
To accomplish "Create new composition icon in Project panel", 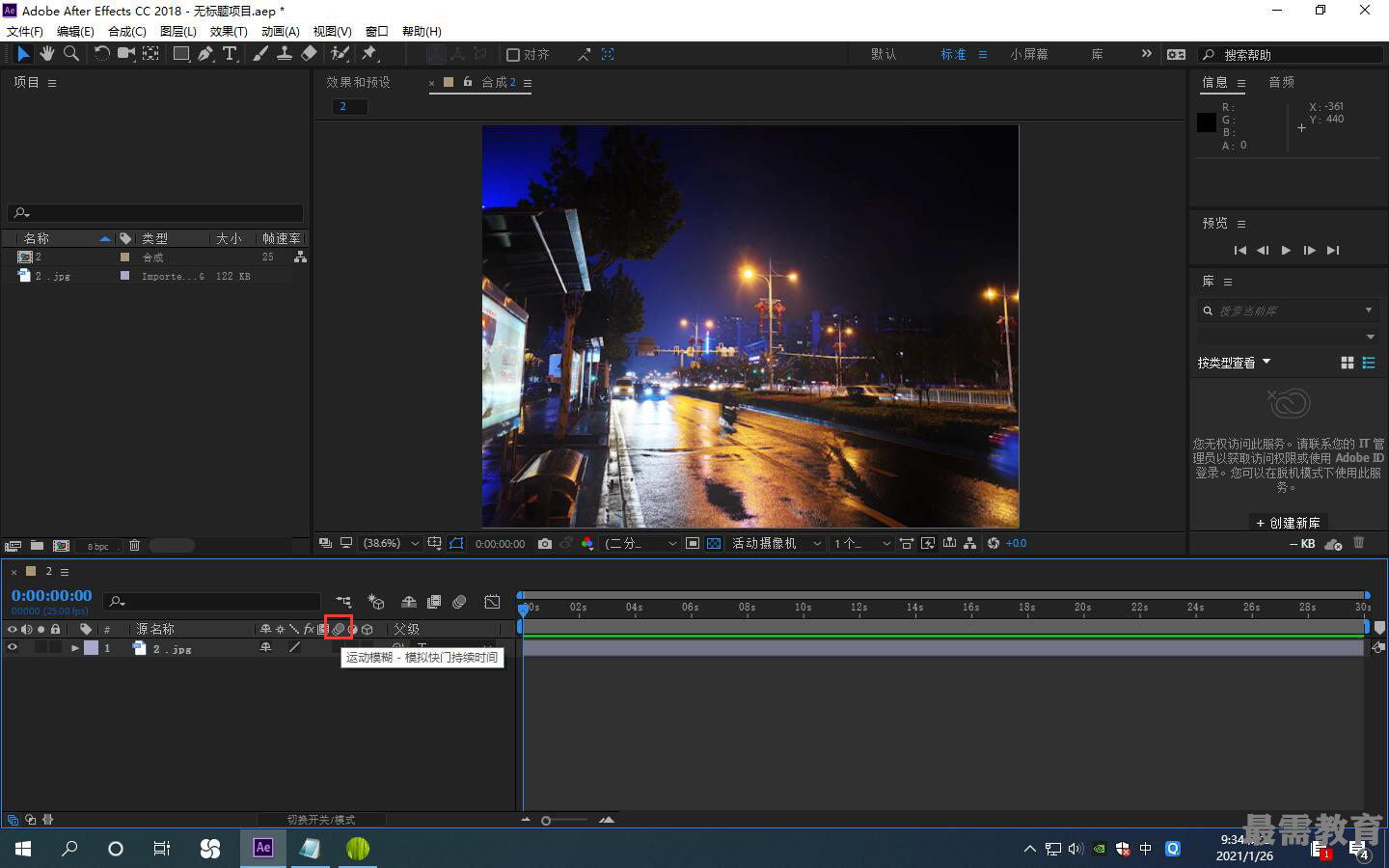I will coord(61,546).
